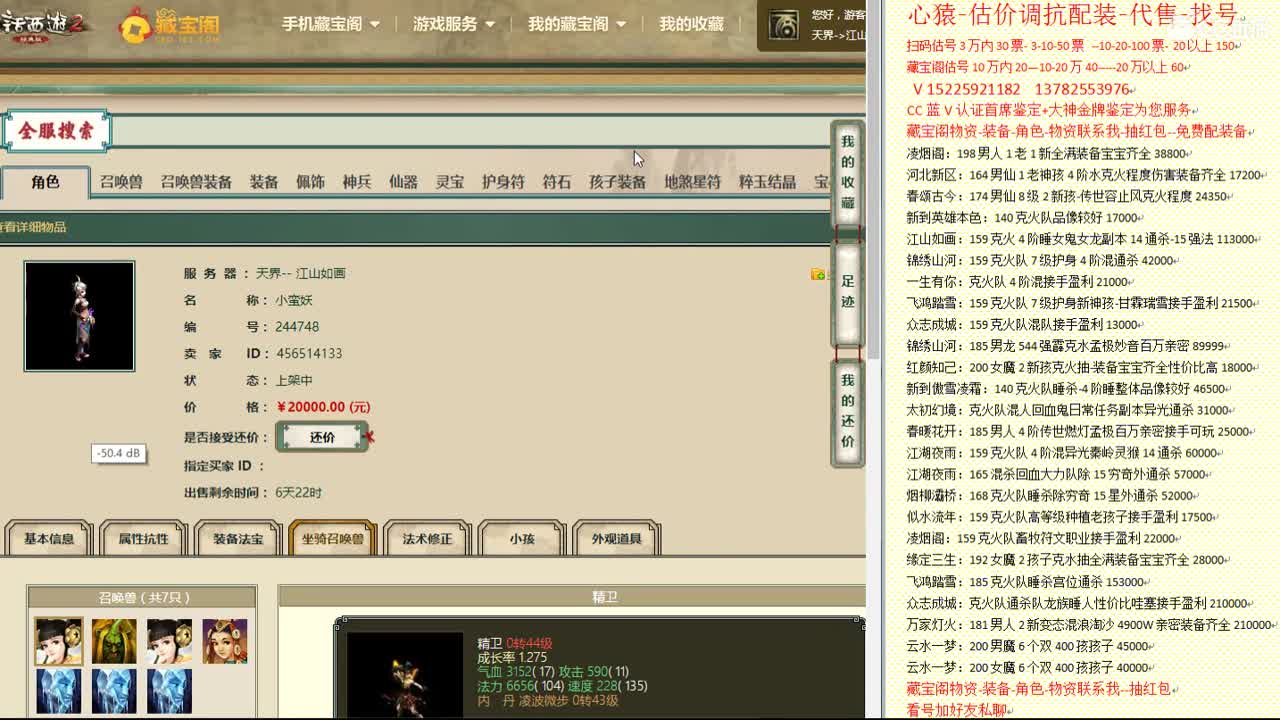
Task: Click the price ¥20000.00 (元)
Action: 323,407
